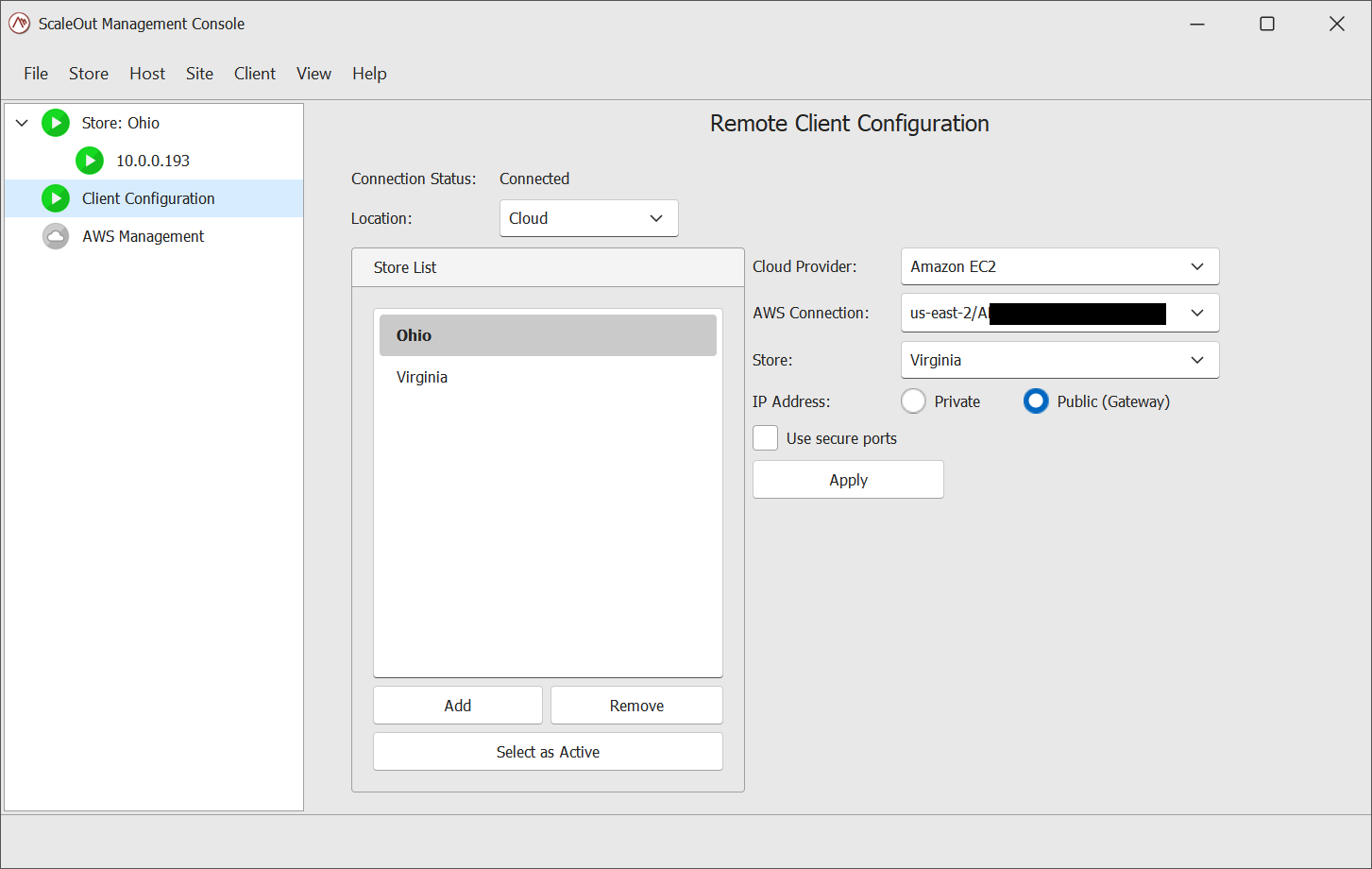Click the Connected status text
The width and height of the screenshot is (1372, 869).
(x=534, y=179)
